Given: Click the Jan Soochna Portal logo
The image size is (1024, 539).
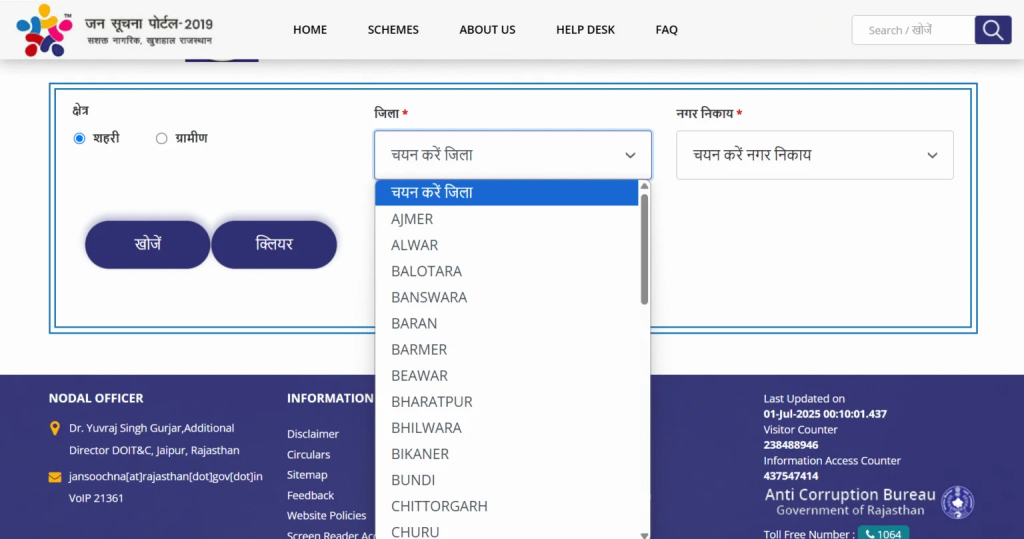Looking at the screenshot, I should [45, 30].
